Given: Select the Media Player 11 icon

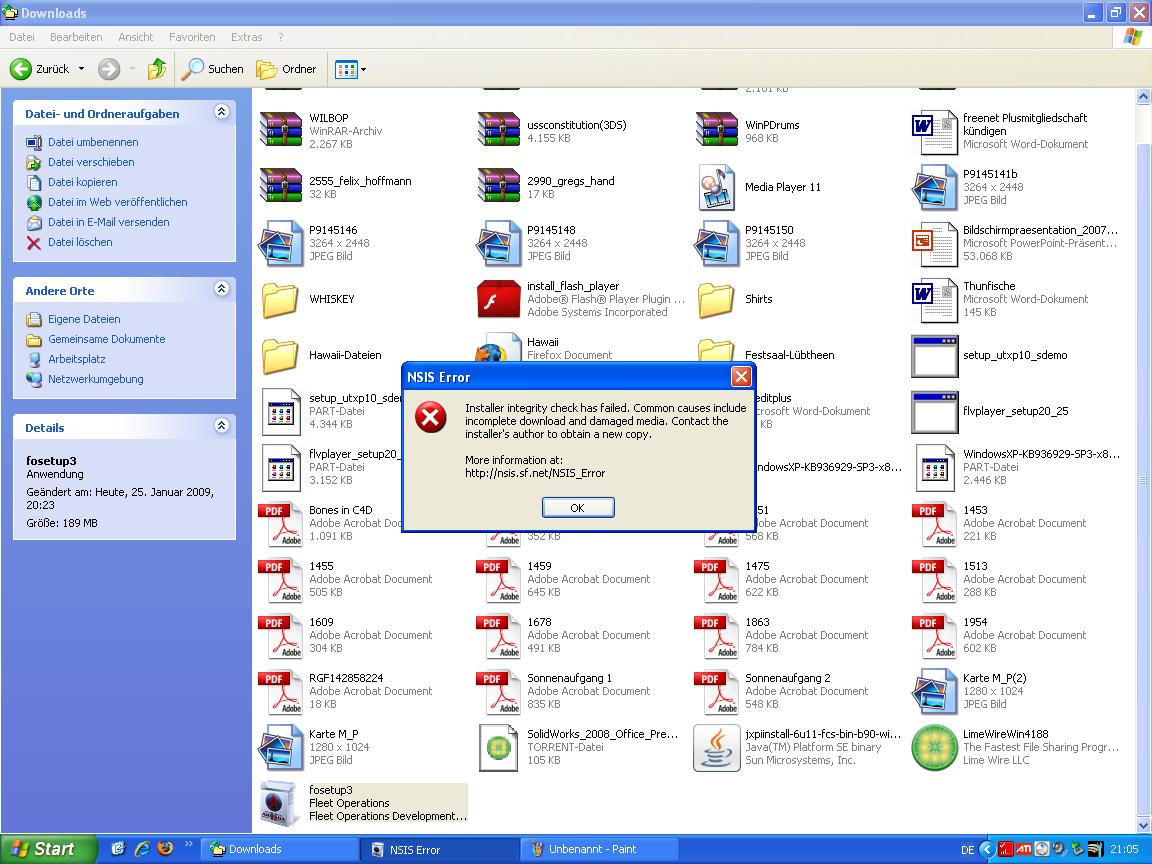Looking at the screenshot, I should [716, 187].
